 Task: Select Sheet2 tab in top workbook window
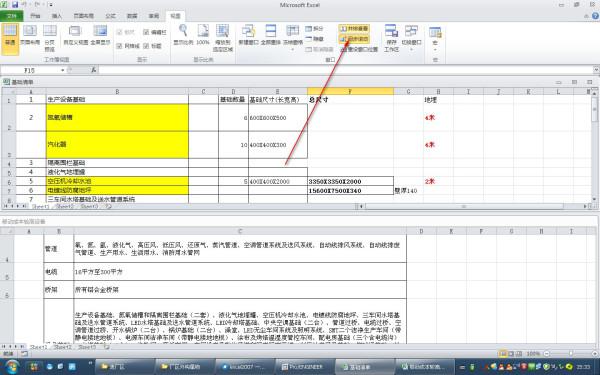click(x=65, y=206)
